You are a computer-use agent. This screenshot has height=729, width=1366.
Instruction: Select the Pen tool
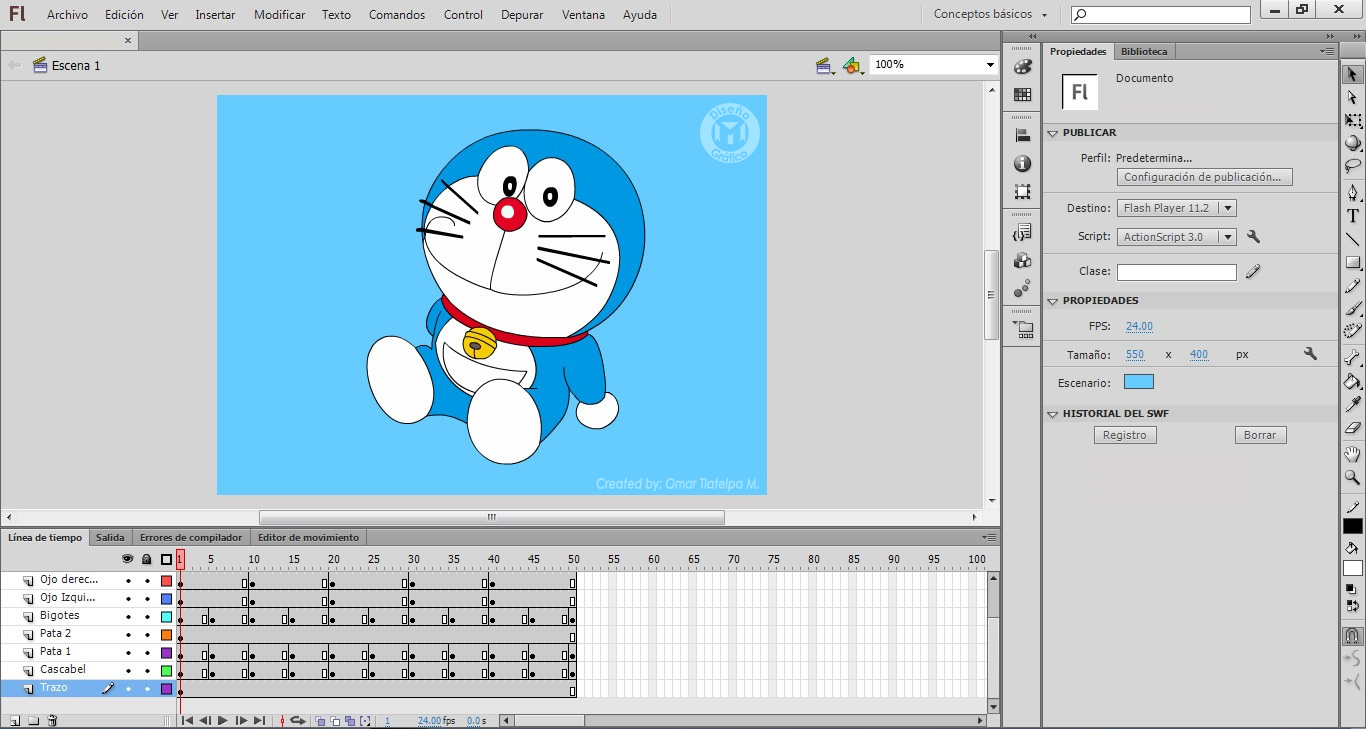coord(1352,192)
